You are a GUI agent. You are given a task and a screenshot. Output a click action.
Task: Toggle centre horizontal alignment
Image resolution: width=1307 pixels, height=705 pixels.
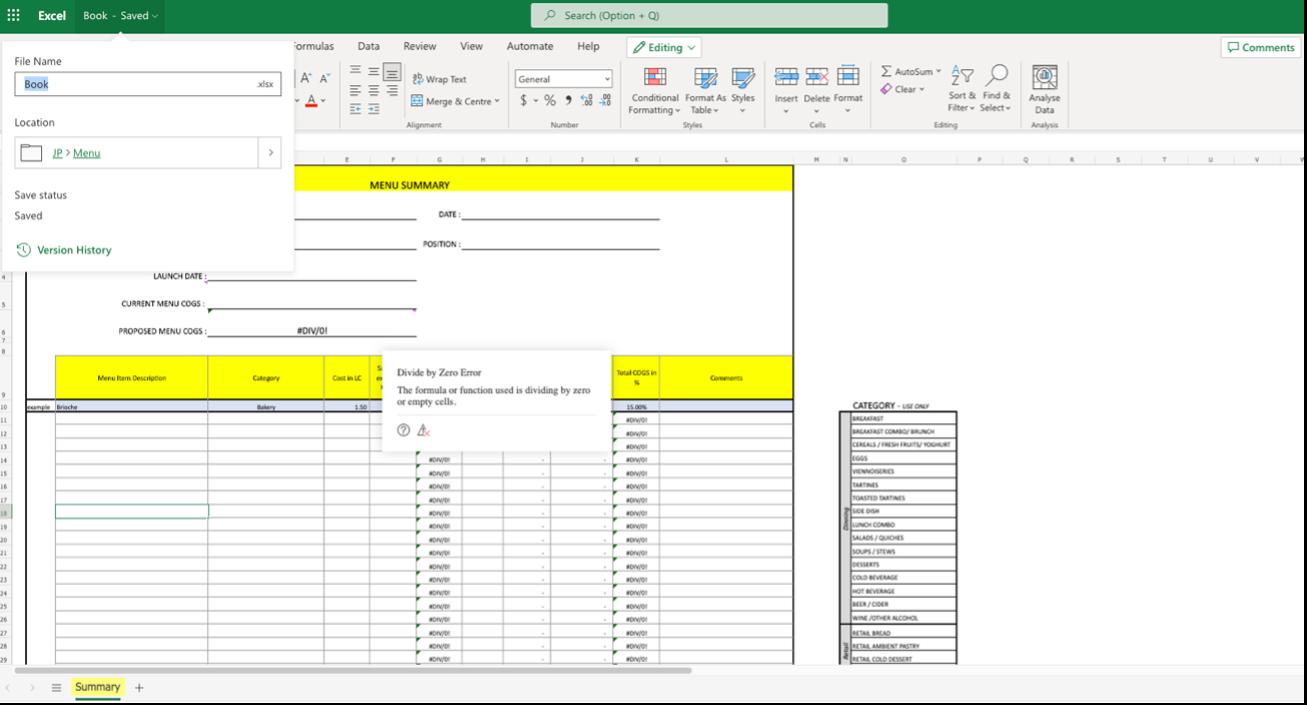point(373,90)
